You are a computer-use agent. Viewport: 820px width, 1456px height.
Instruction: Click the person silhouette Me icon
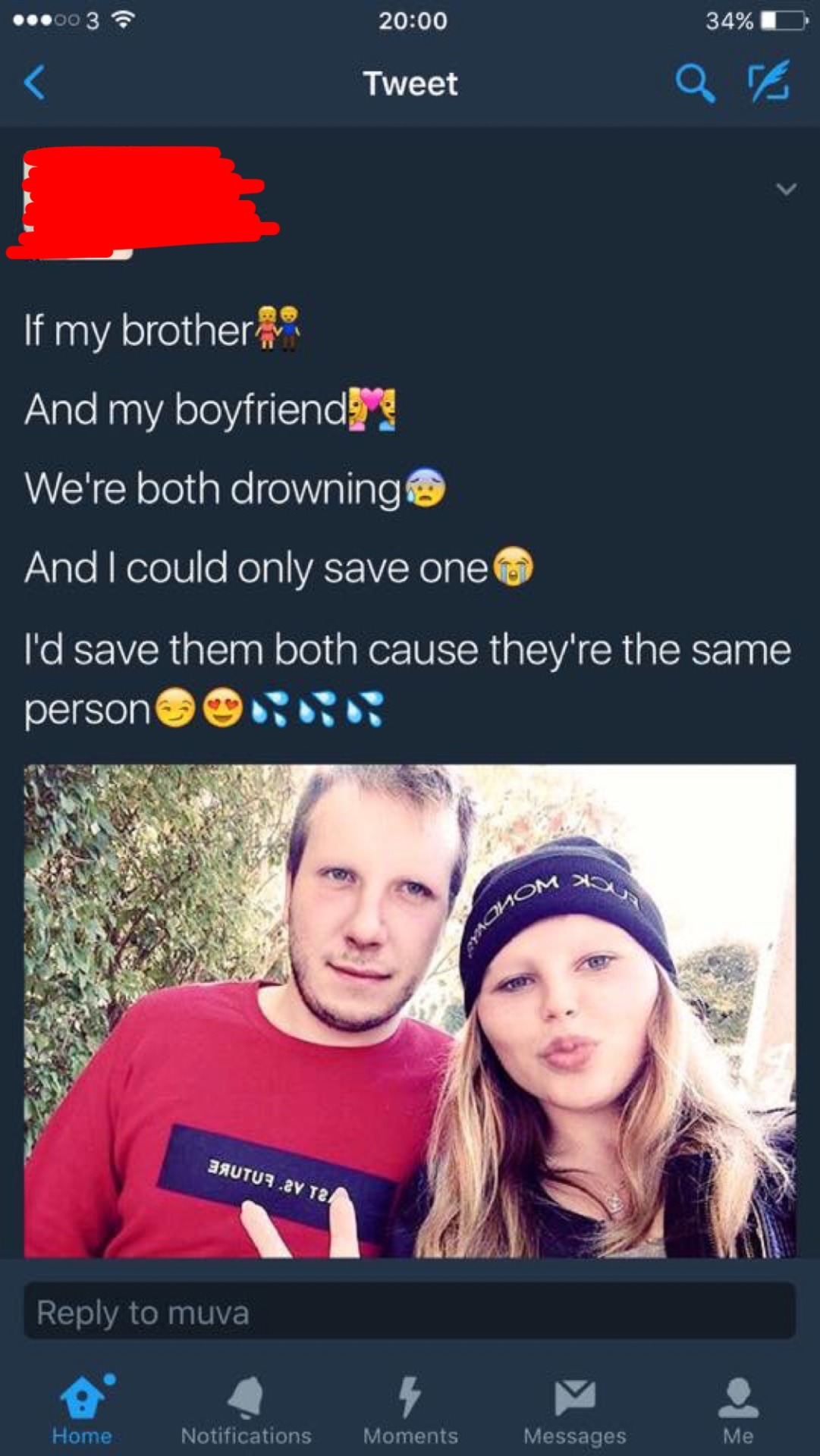738,1398
